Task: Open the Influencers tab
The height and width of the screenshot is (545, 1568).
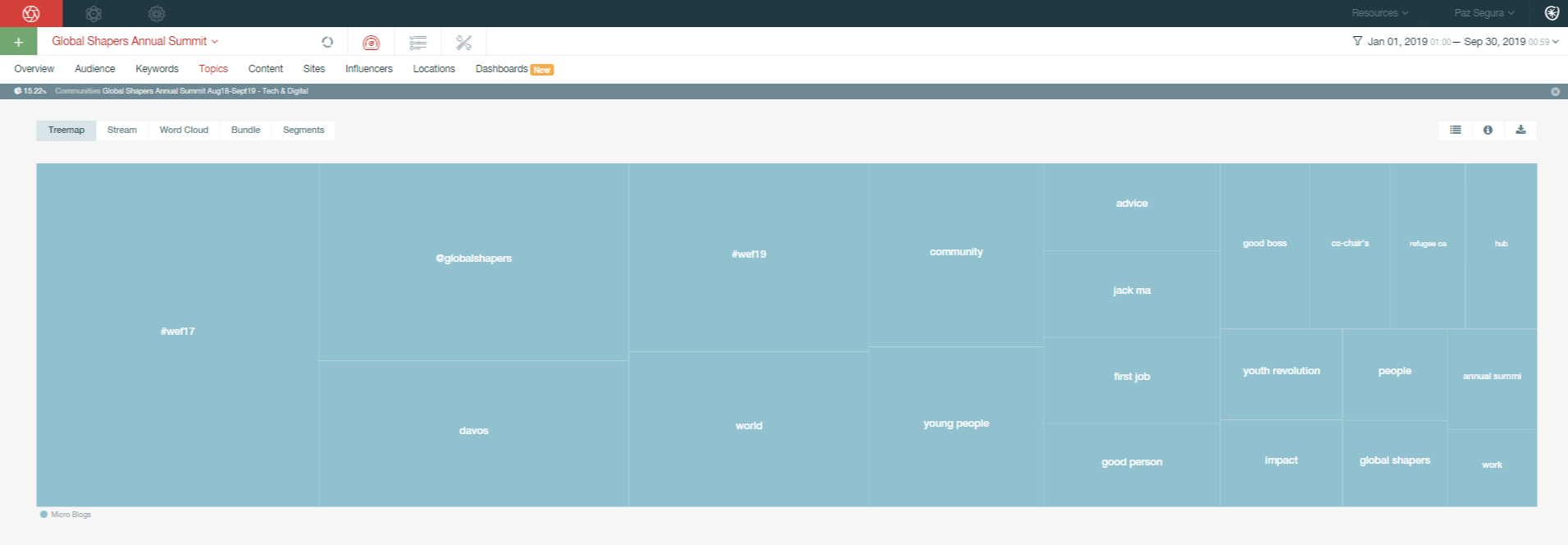Action: [368, 69]
